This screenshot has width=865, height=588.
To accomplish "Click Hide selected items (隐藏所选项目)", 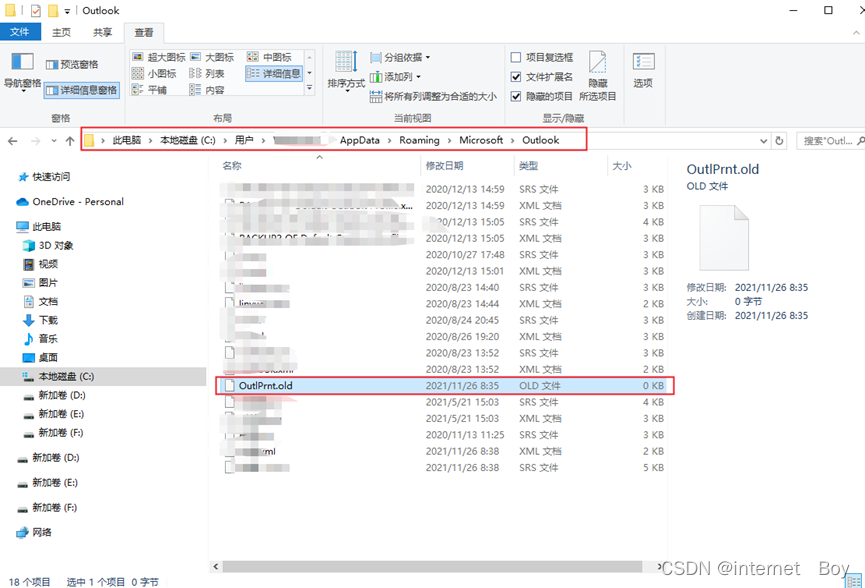I will pyautogui.click(x=597, y=76).
